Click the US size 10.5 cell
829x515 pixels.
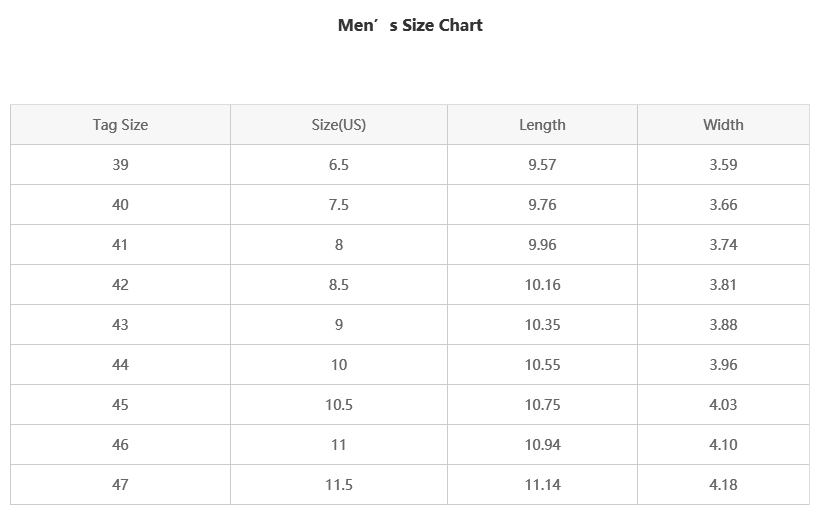[x=339, y=405]
